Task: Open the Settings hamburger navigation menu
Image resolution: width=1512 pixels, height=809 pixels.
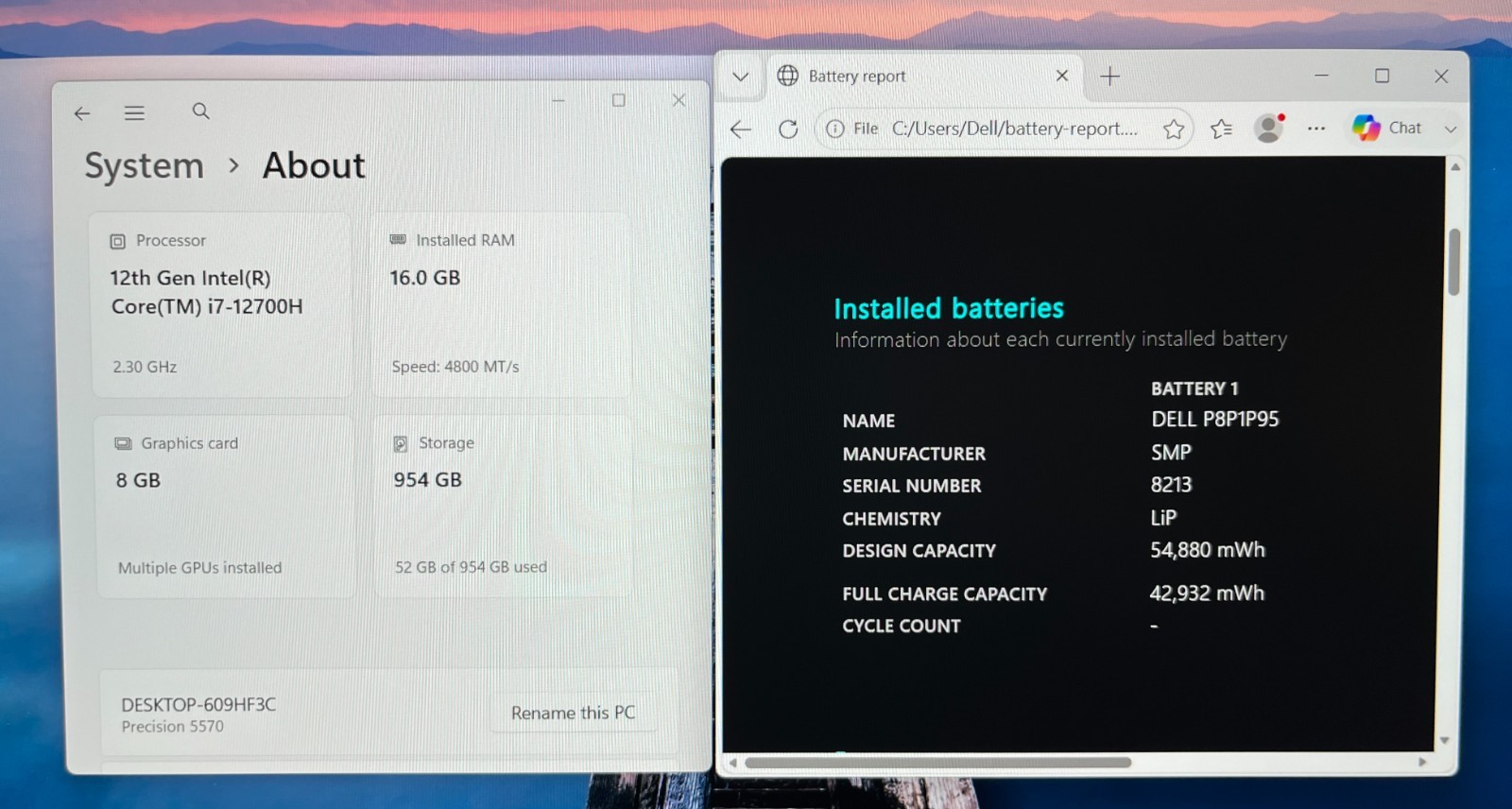Action: (x=134, y=113)
